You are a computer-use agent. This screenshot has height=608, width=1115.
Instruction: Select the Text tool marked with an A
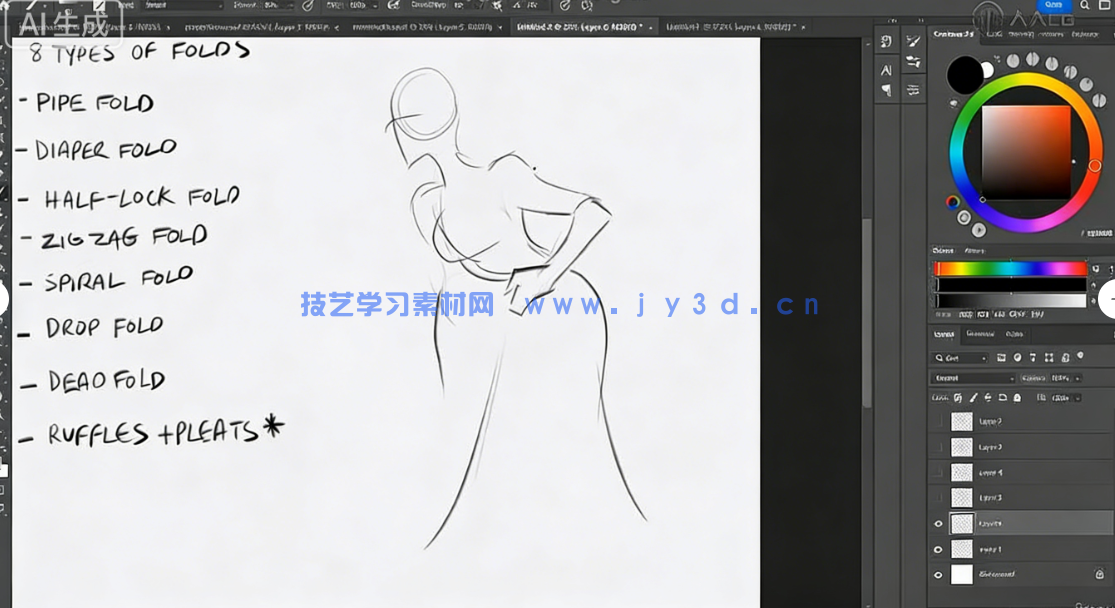point(885,70)
